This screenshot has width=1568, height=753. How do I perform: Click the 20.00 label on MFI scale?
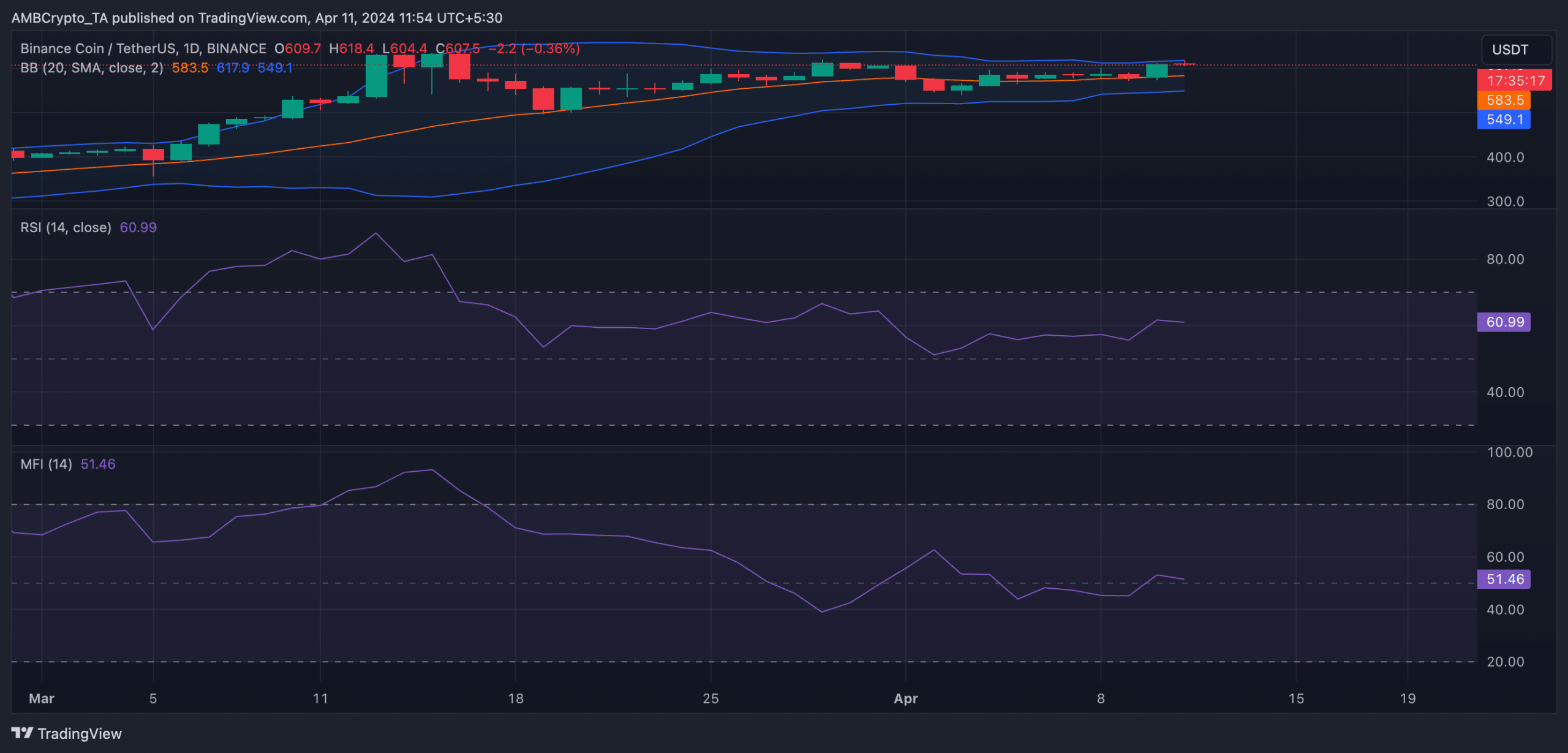click(x=1506, y=662)
